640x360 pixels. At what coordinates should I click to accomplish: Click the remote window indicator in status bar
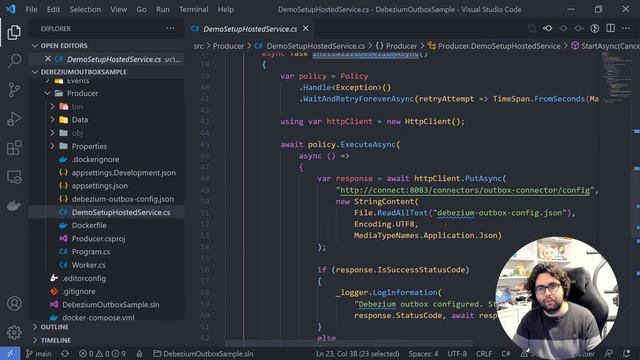click(10, 353)
